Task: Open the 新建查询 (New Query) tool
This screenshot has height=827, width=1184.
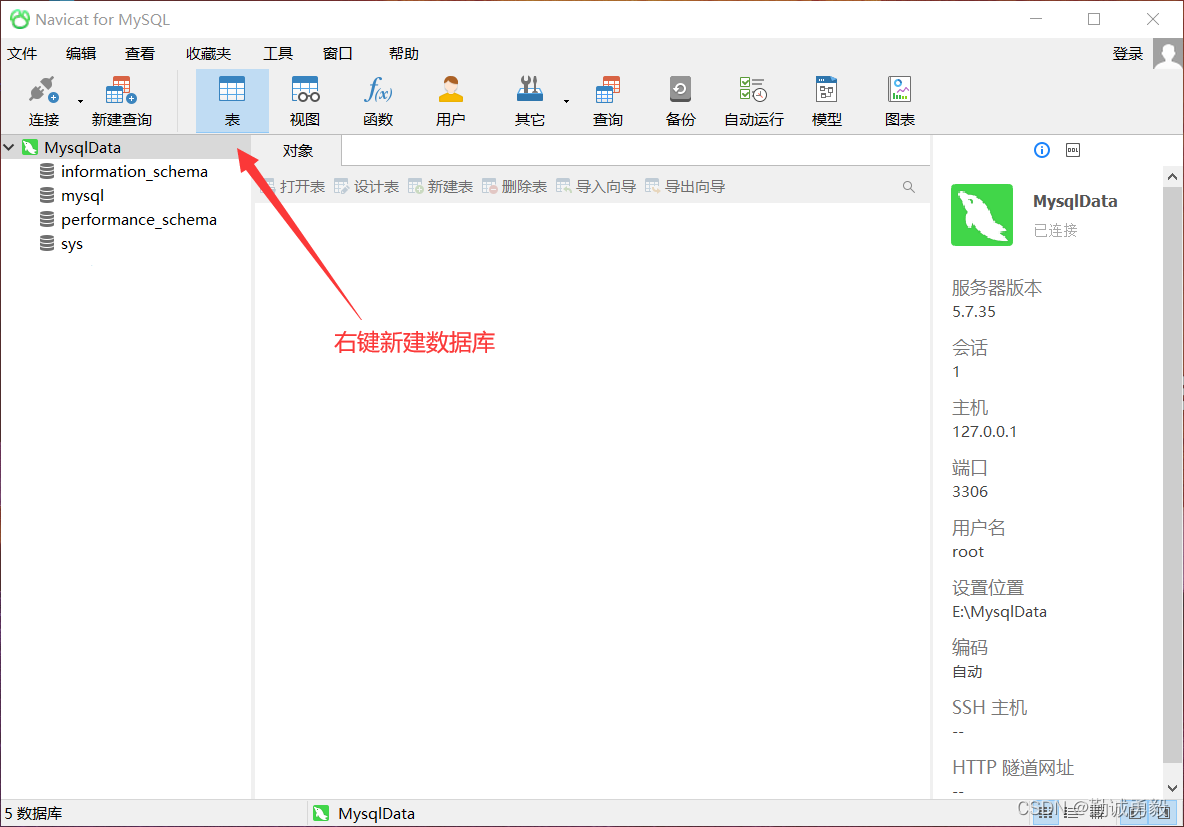Action: point(121,101)
